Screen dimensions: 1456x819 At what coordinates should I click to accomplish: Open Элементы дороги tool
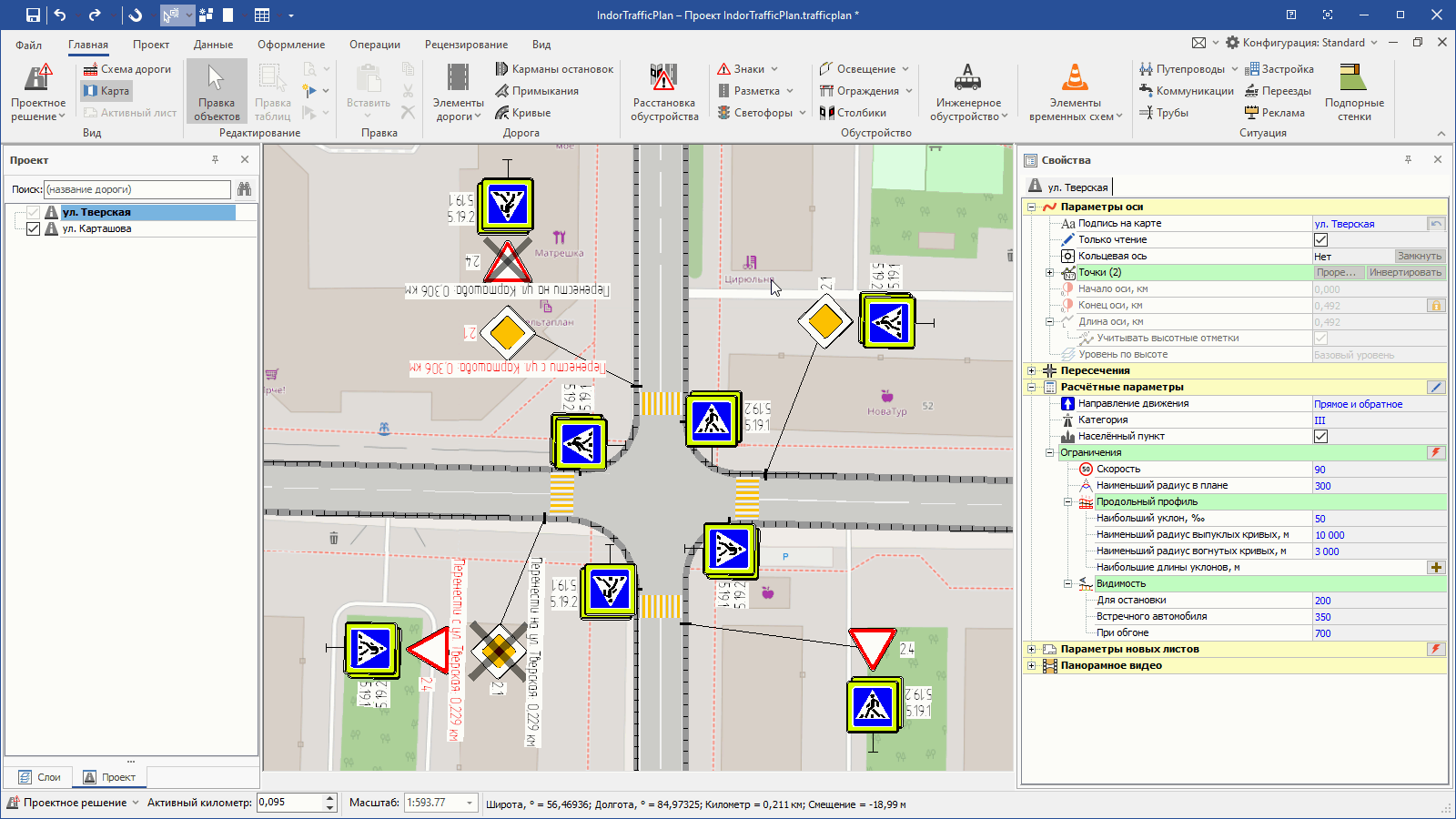coord(458,92)
